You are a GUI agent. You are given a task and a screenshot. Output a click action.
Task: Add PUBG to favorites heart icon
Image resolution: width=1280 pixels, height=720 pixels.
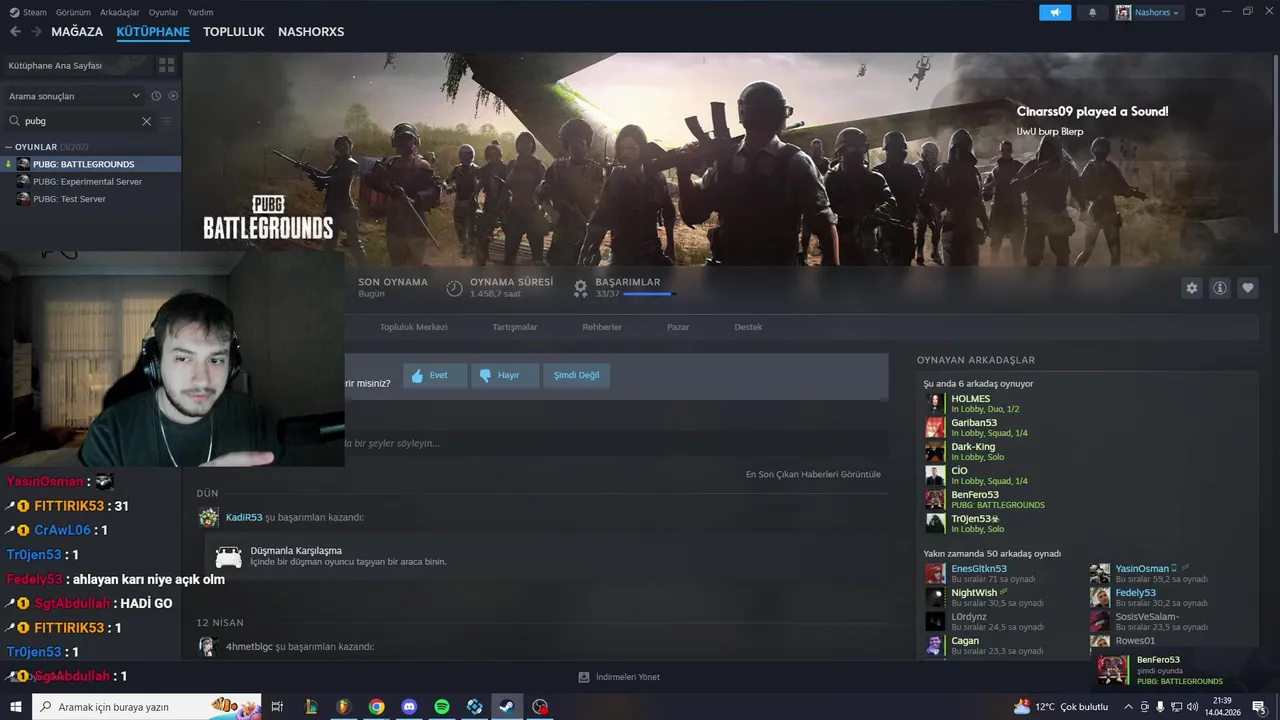coord(1247,288)
